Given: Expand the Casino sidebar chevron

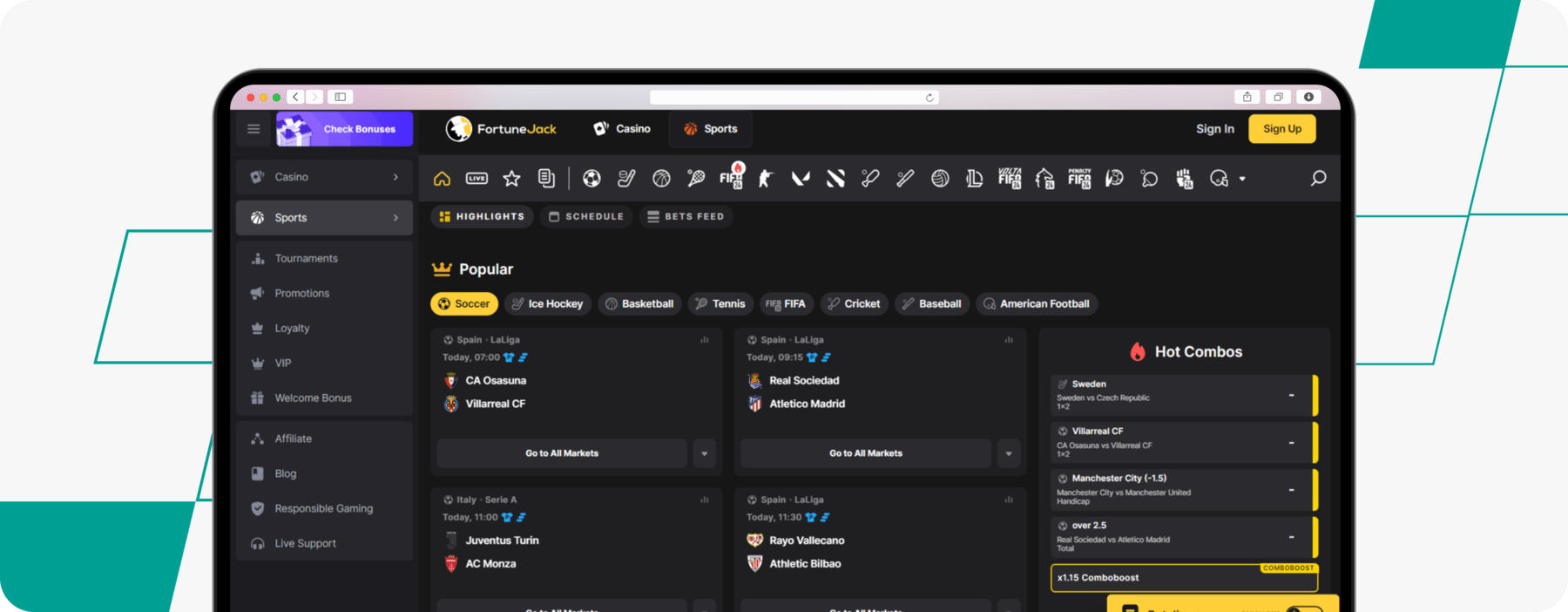Looking at the screenshot, I should pyautogui.click(x=396, y=177).
